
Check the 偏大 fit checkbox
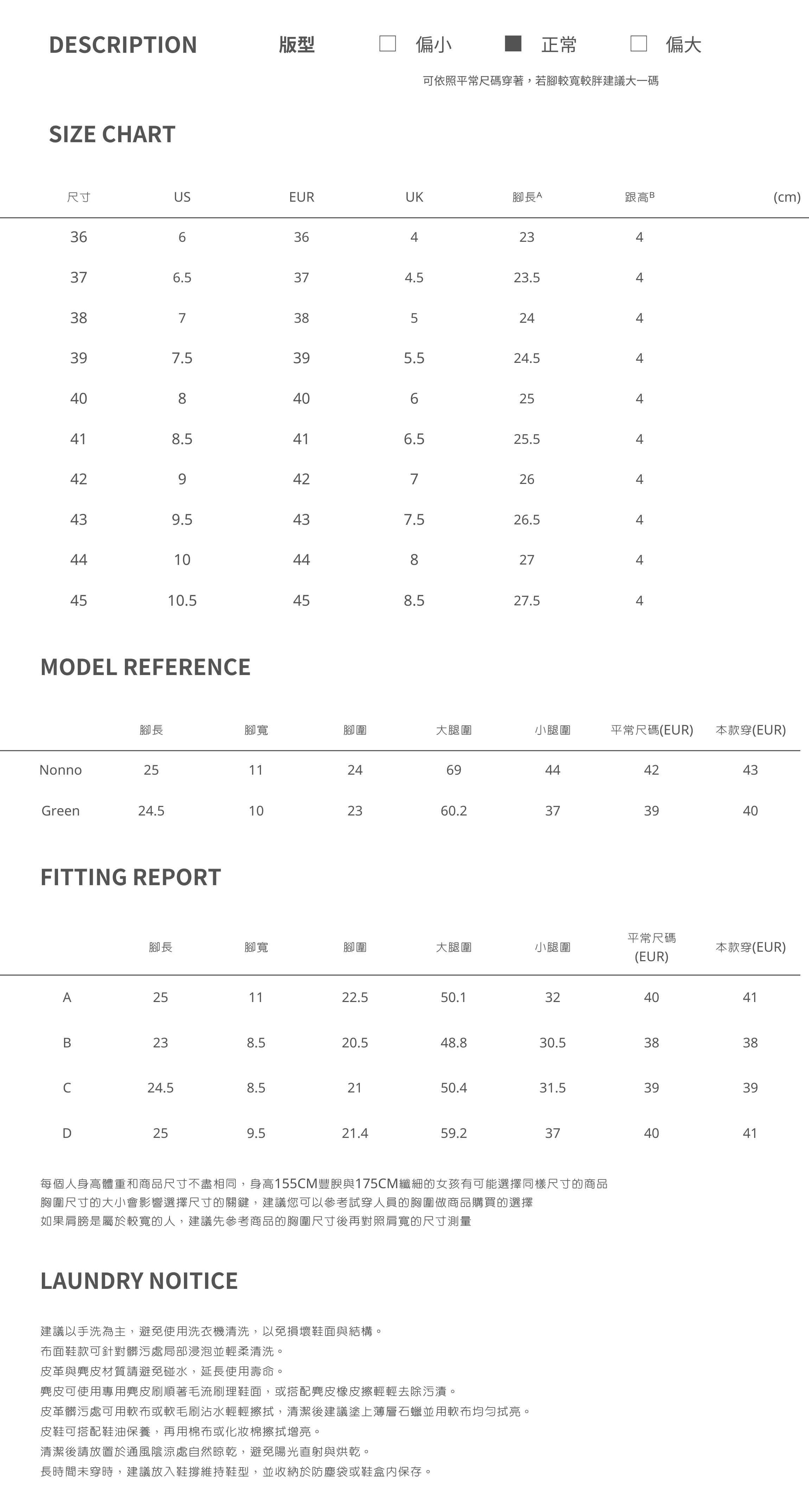tap(638, 44)
